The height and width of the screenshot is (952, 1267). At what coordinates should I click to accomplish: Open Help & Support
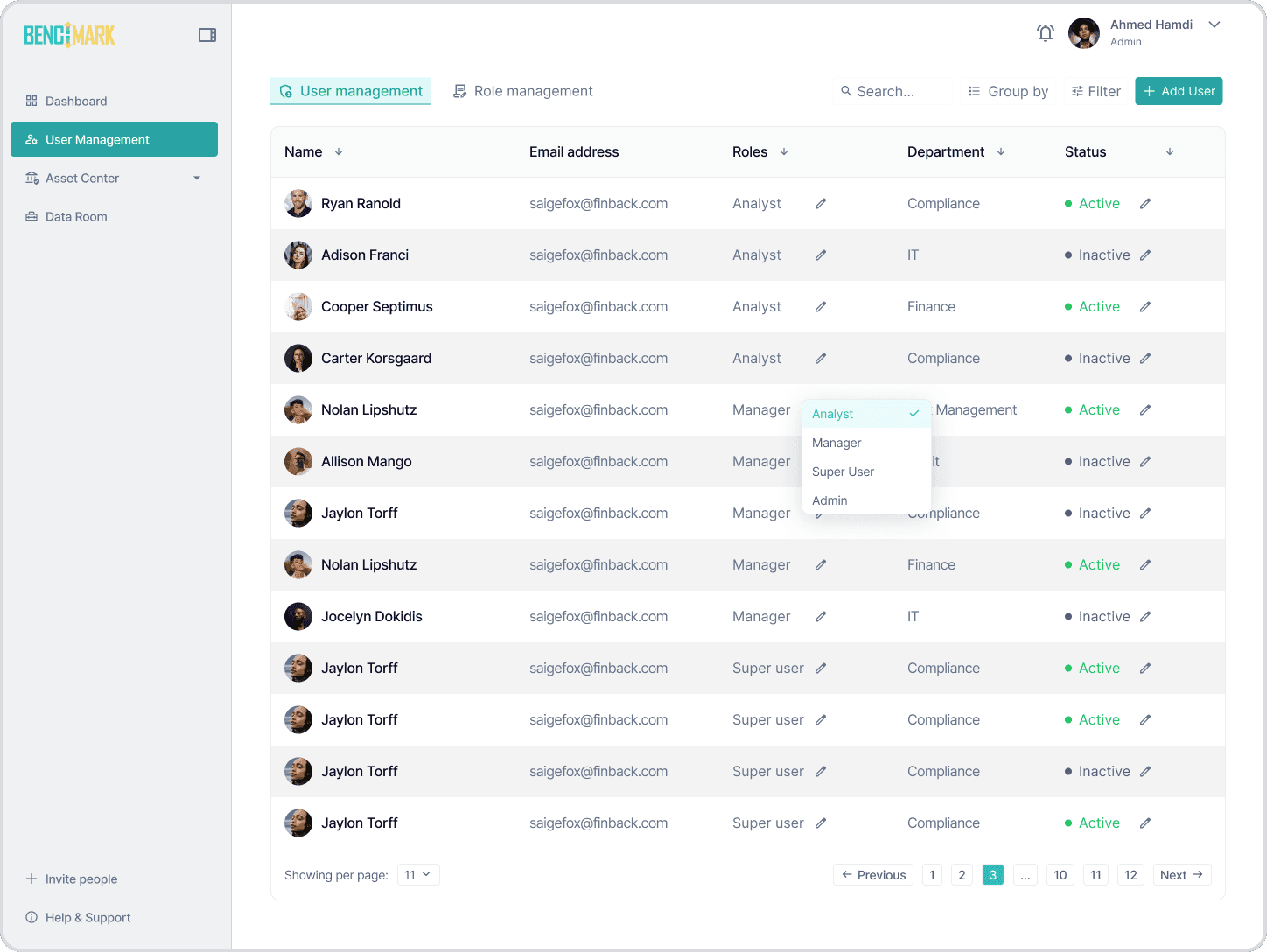coord(79,917)
